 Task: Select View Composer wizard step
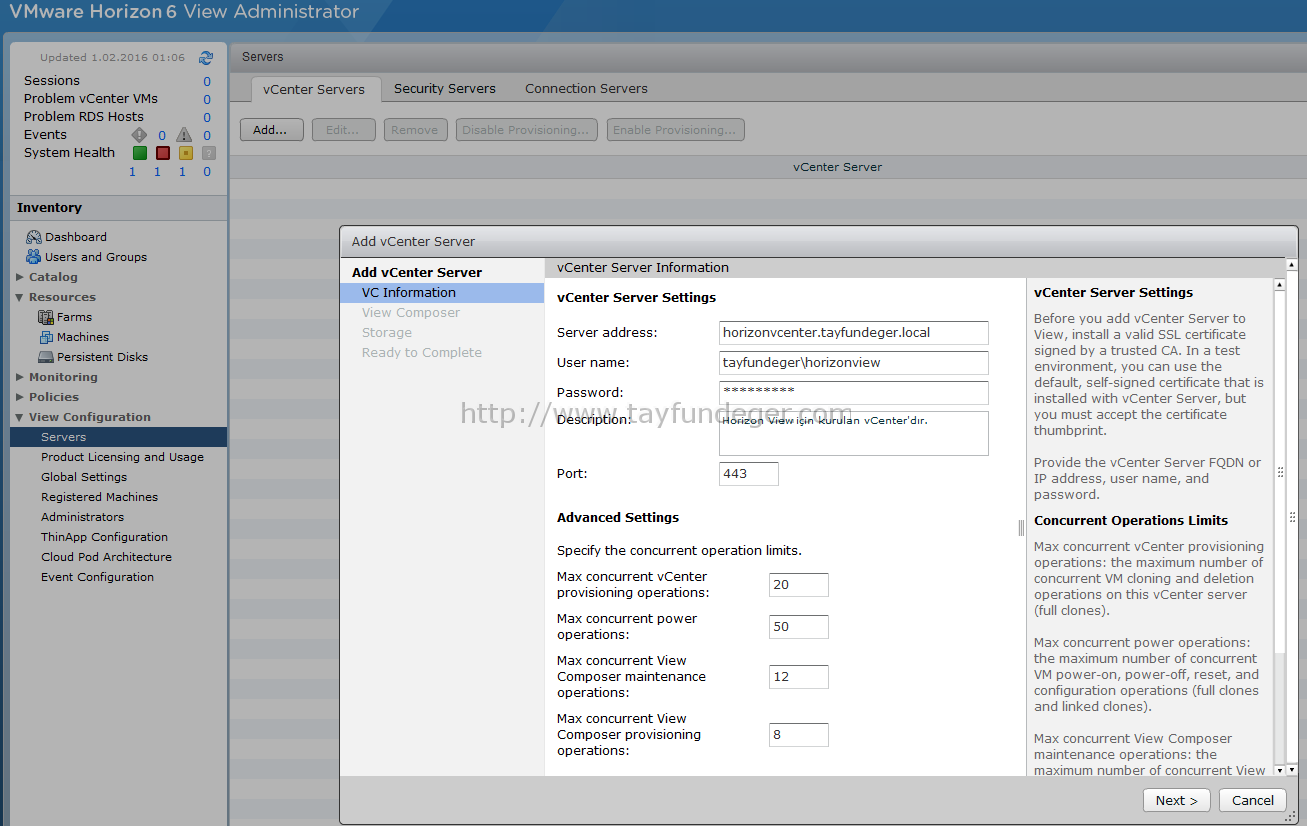coord(411,313)
